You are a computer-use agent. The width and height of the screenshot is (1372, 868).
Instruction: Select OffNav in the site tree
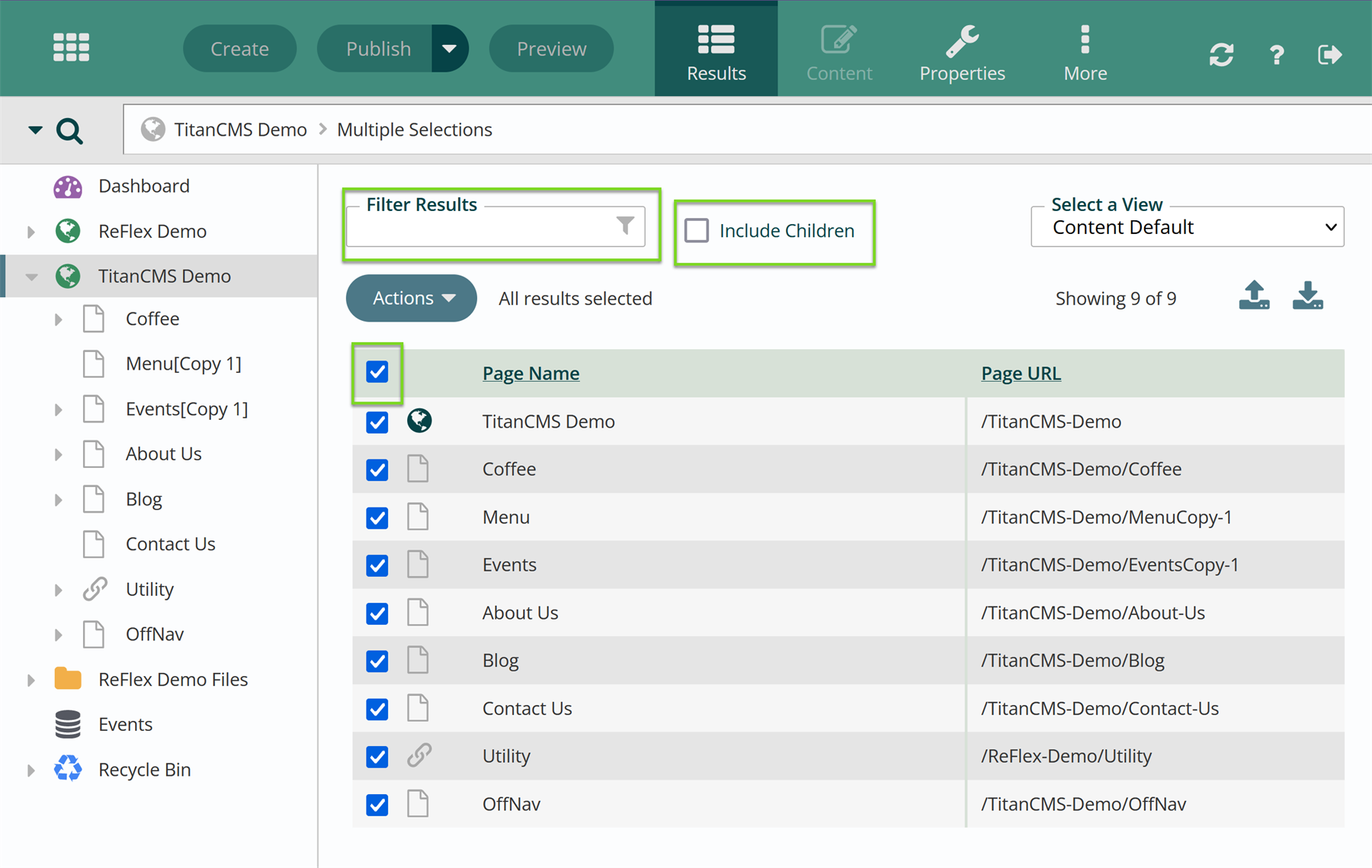click(155, 634)
